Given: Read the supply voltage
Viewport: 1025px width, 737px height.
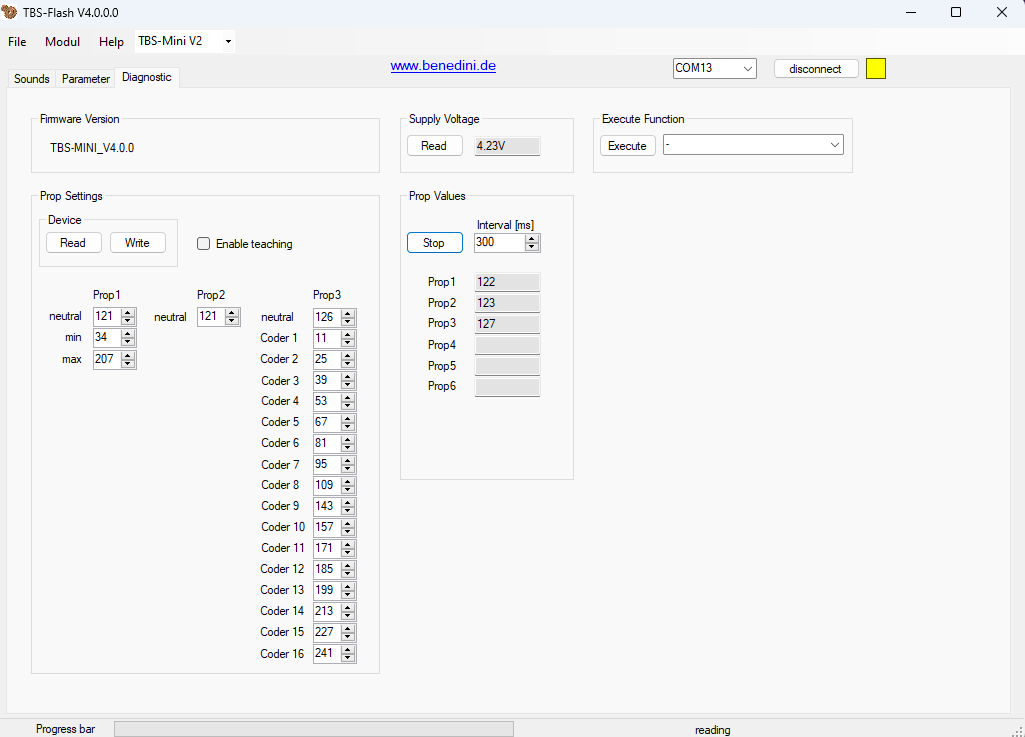Looking at the screenshot, I should coord(434,146).
